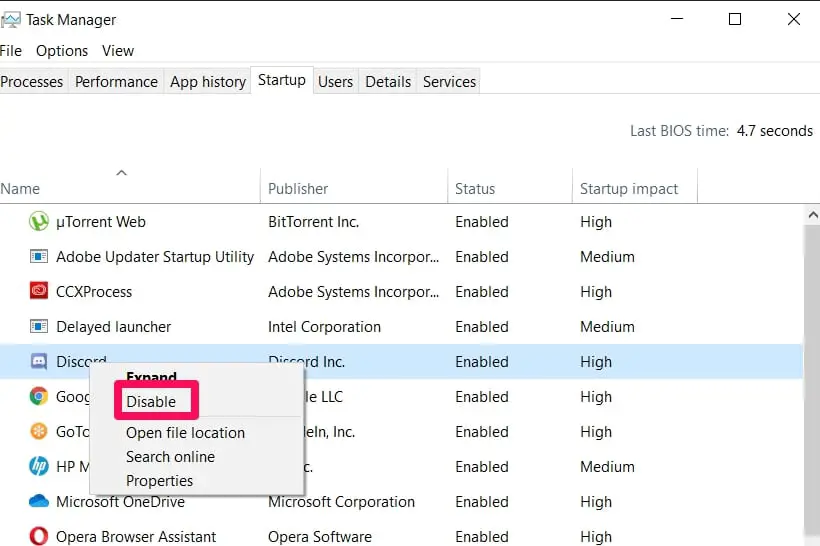Screen dimensions: 820x546
Task: Select the Delayed launcher name text
Action: coord(113,327)
